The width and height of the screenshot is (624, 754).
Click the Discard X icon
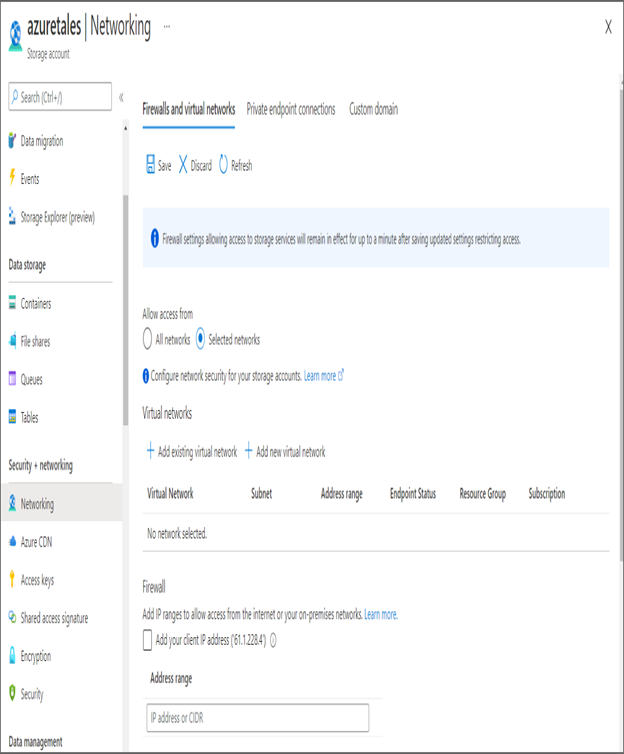183,164
